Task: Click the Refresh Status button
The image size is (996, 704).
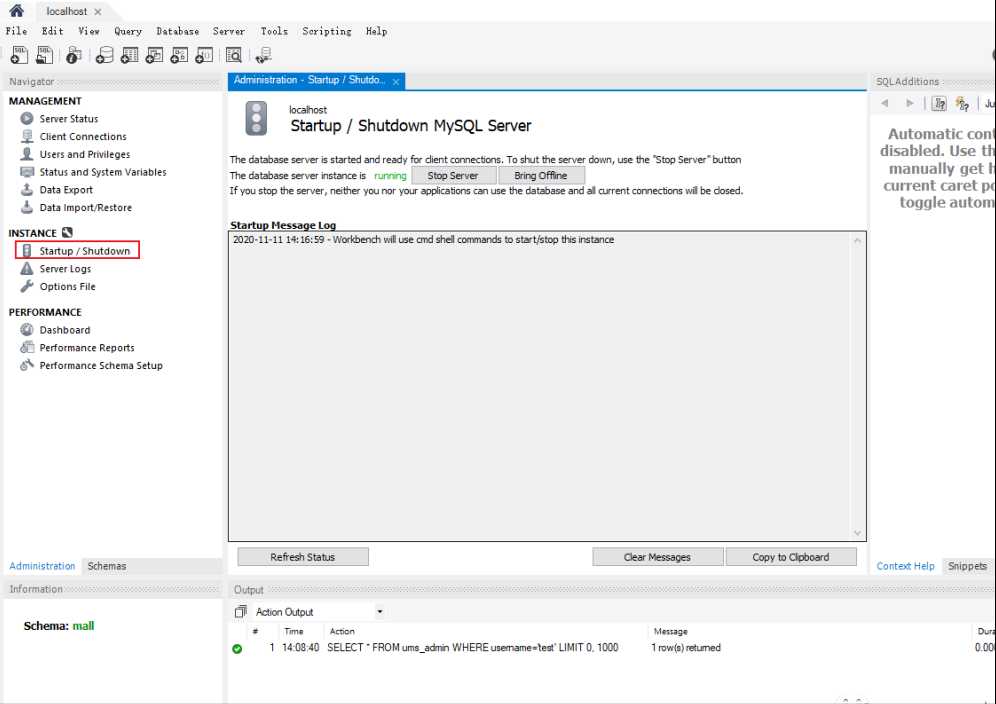Action: point(303,557)
